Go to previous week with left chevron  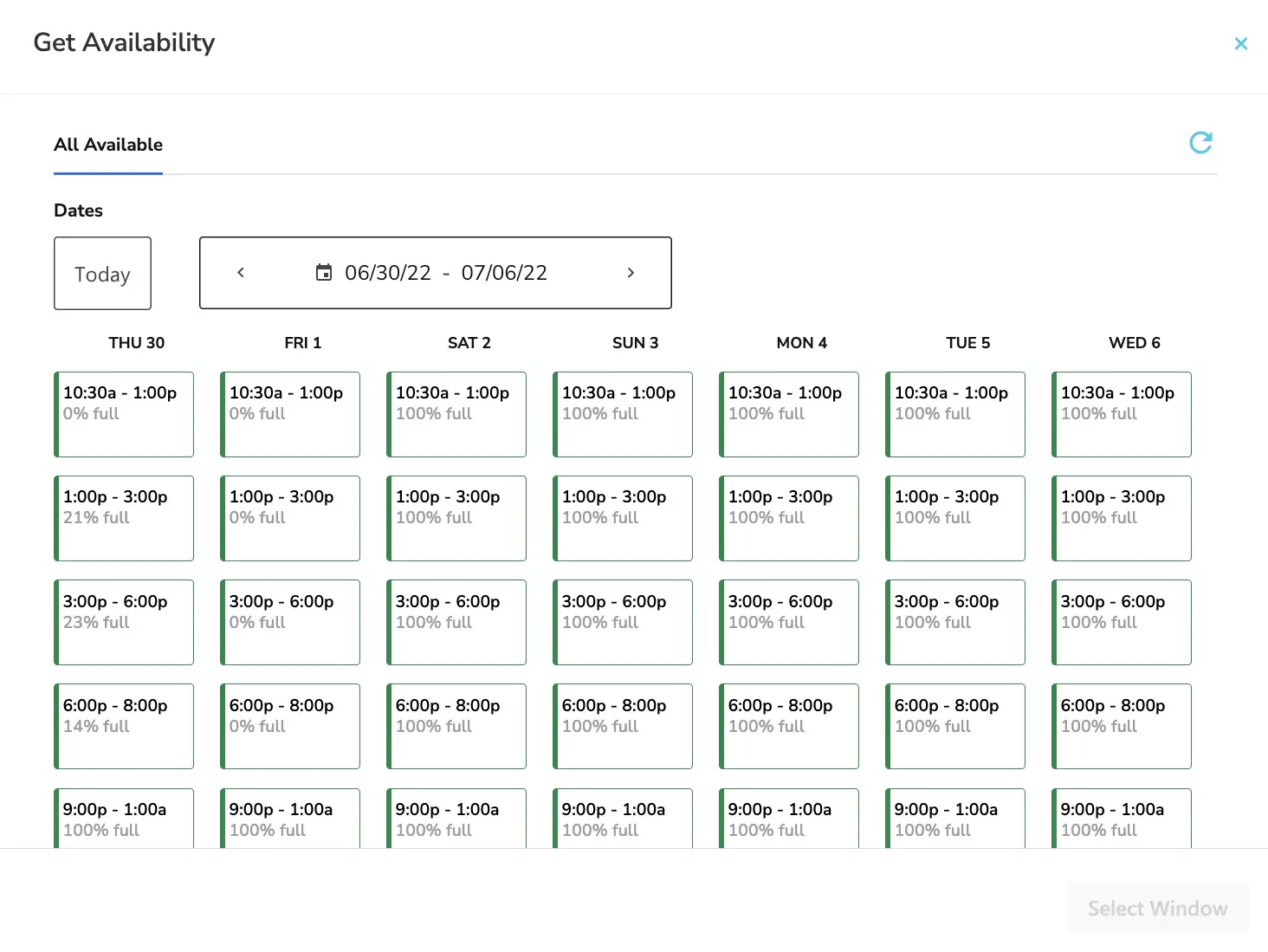(x=240, y=272)
